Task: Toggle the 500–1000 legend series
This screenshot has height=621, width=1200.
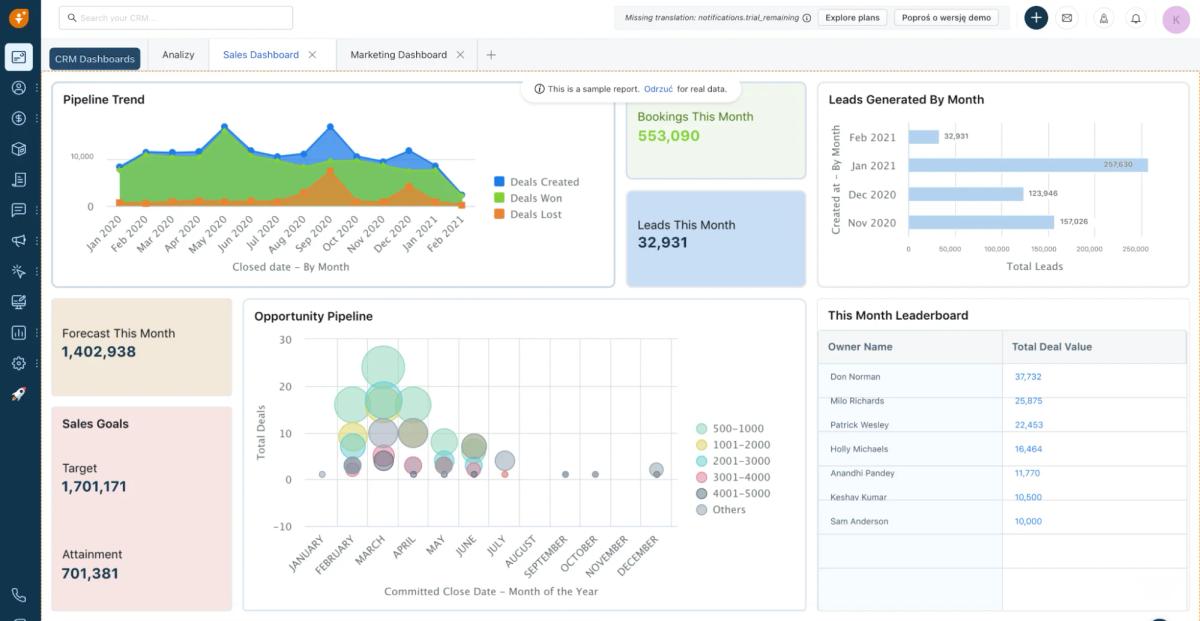Action: (729, 429)
